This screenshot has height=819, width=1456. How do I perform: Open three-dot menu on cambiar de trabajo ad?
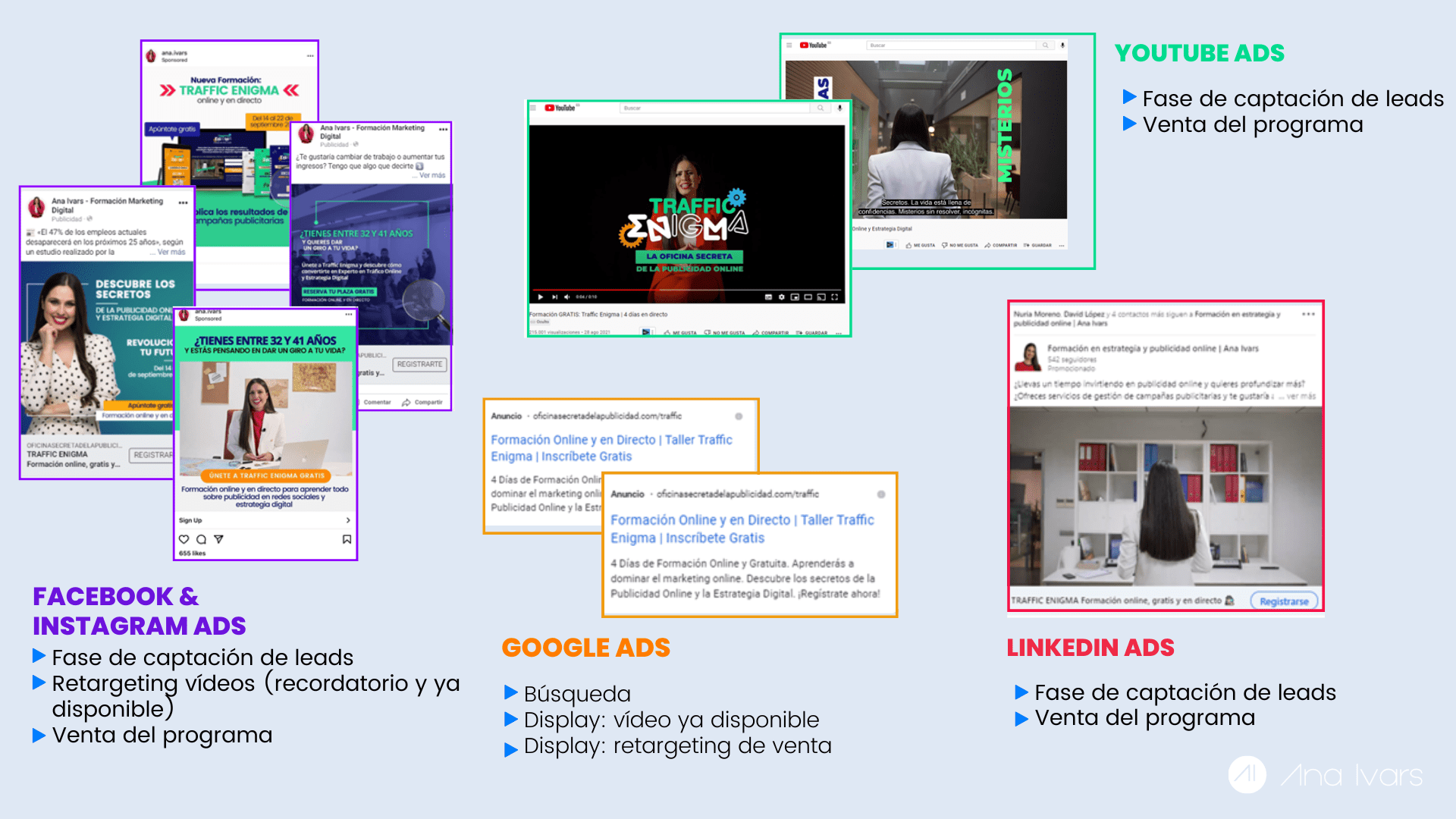444,130
